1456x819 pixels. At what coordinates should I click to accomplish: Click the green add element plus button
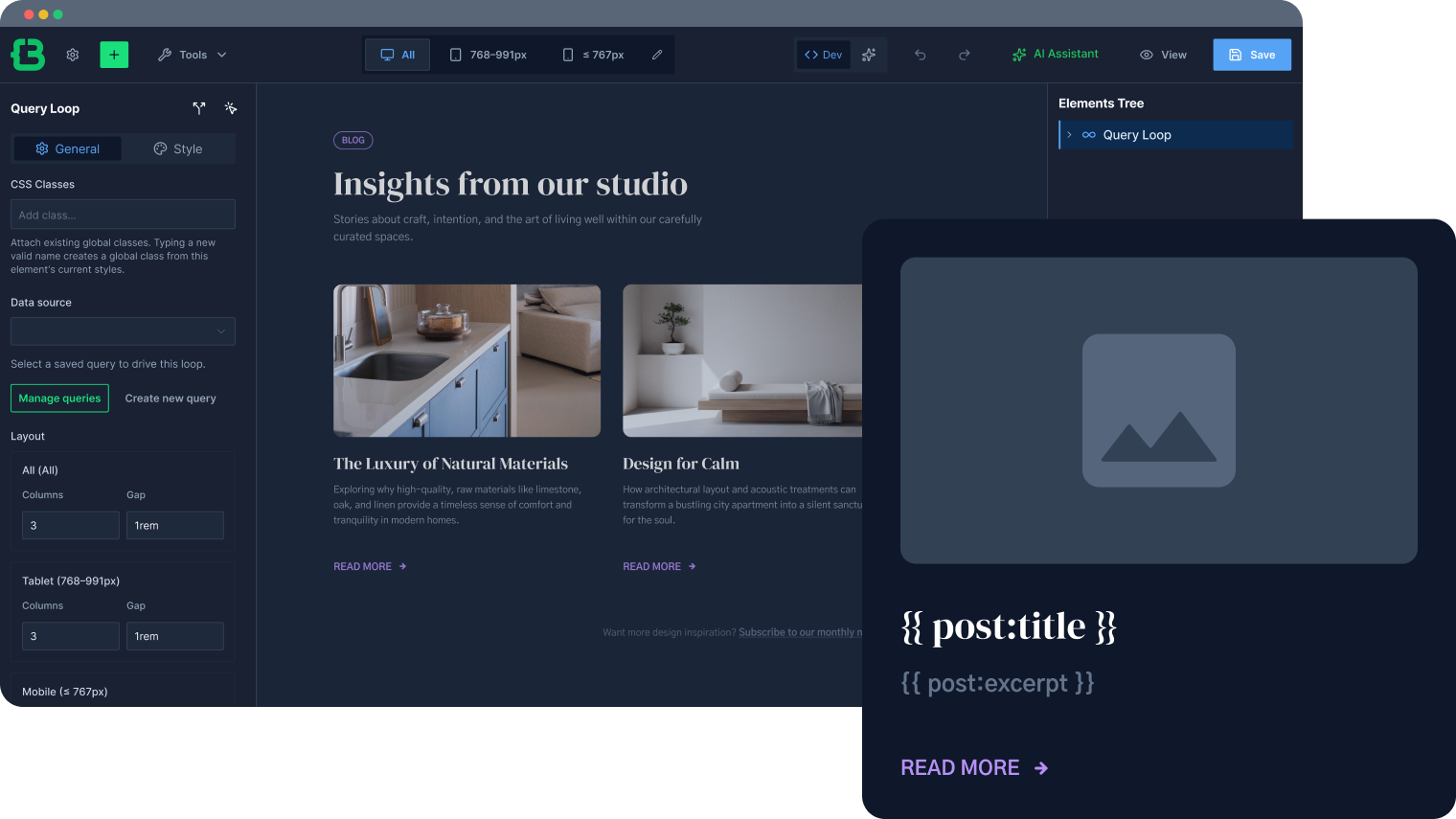coord(114,55)
